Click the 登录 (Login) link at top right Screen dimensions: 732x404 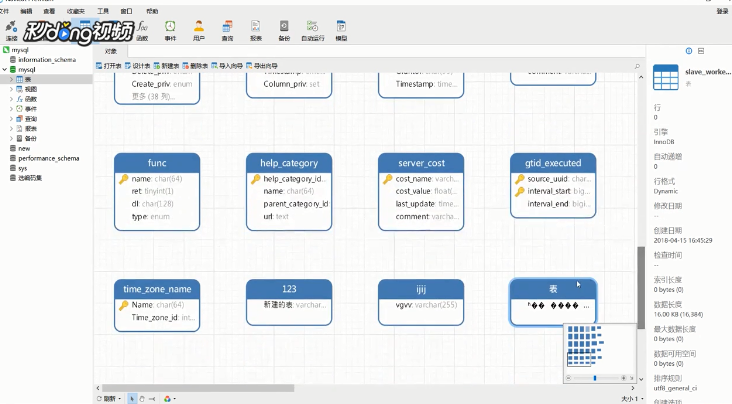point(722,11)
